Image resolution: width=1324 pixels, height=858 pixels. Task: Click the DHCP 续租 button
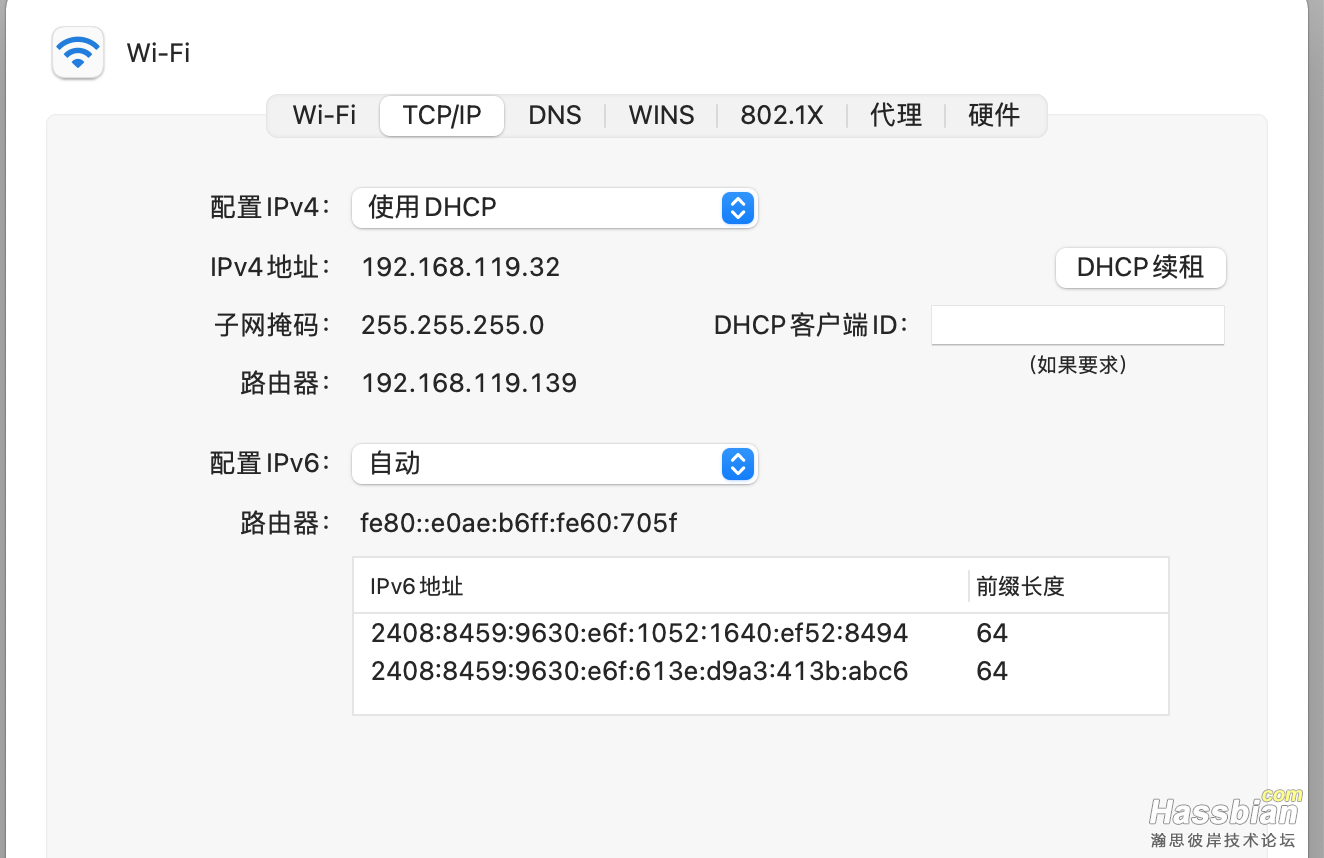[1141, 267]
